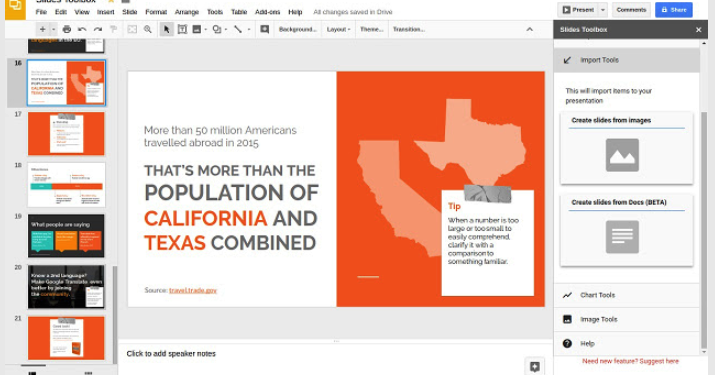Screen dimensions: 715x375
Task: Click the undo arrow icon
Action: click(82, 29)
